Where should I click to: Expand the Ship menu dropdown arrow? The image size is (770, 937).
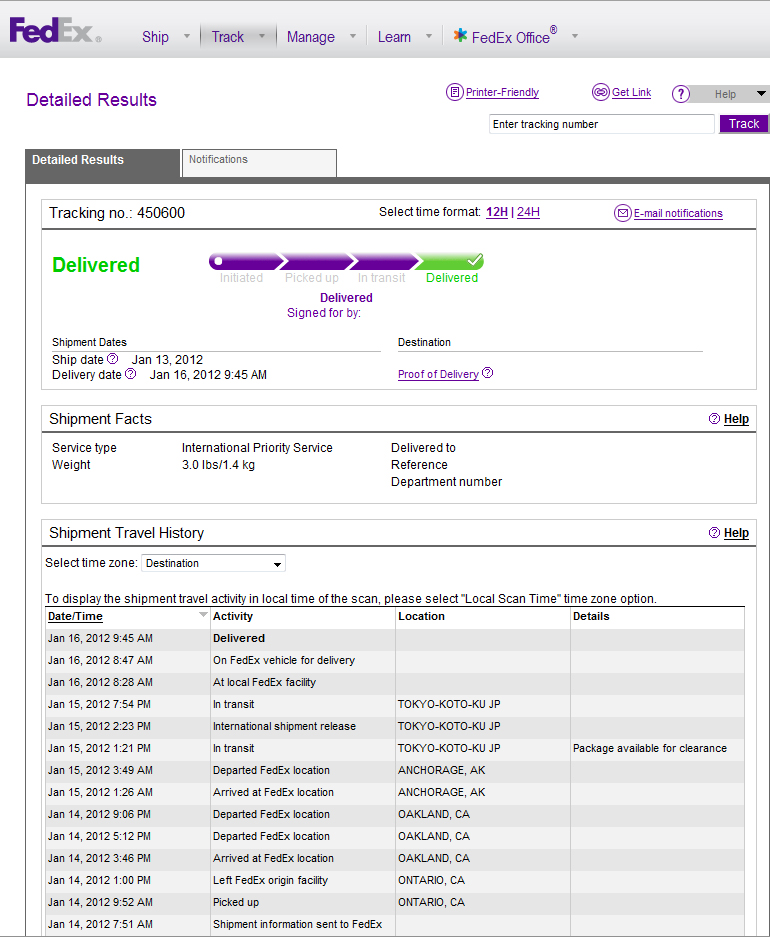point(185,37)
